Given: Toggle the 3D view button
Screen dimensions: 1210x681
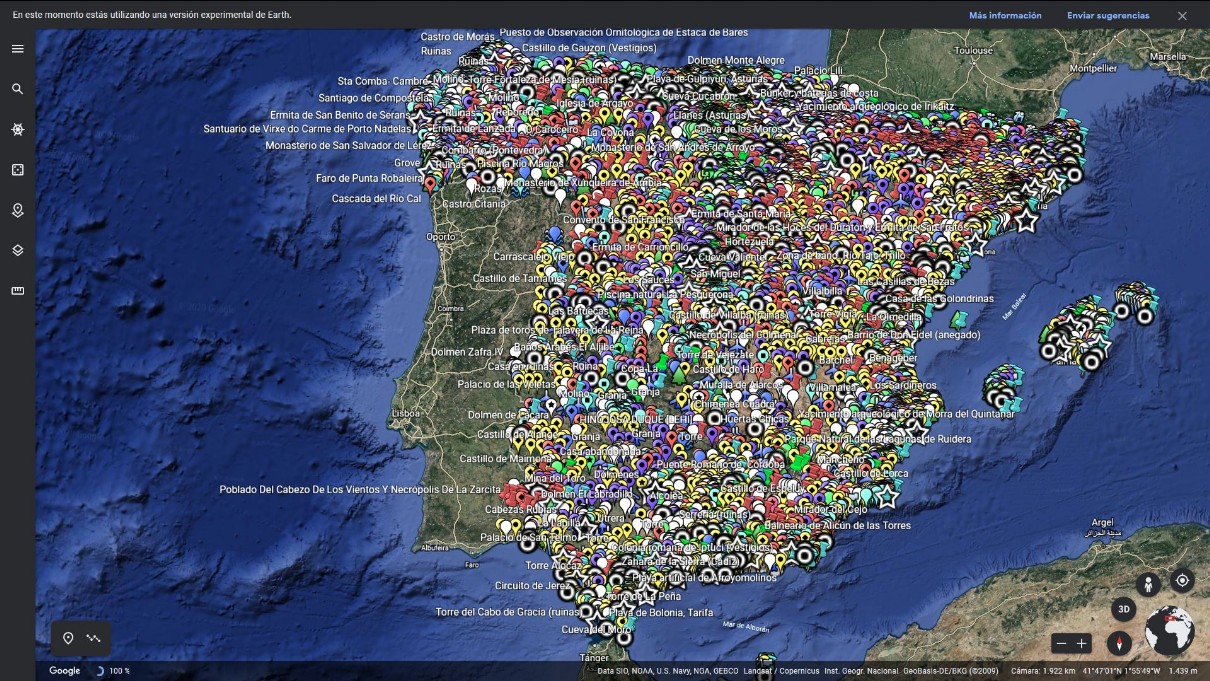Looking at the screenshot, I should click(1123, 609).
